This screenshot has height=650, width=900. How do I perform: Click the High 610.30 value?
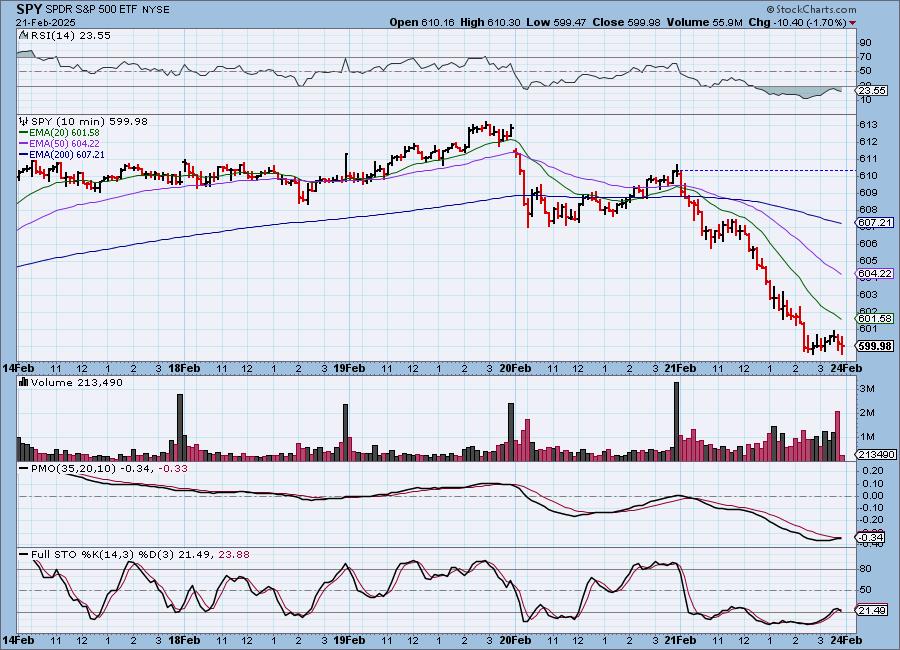[x=490, y=22]
